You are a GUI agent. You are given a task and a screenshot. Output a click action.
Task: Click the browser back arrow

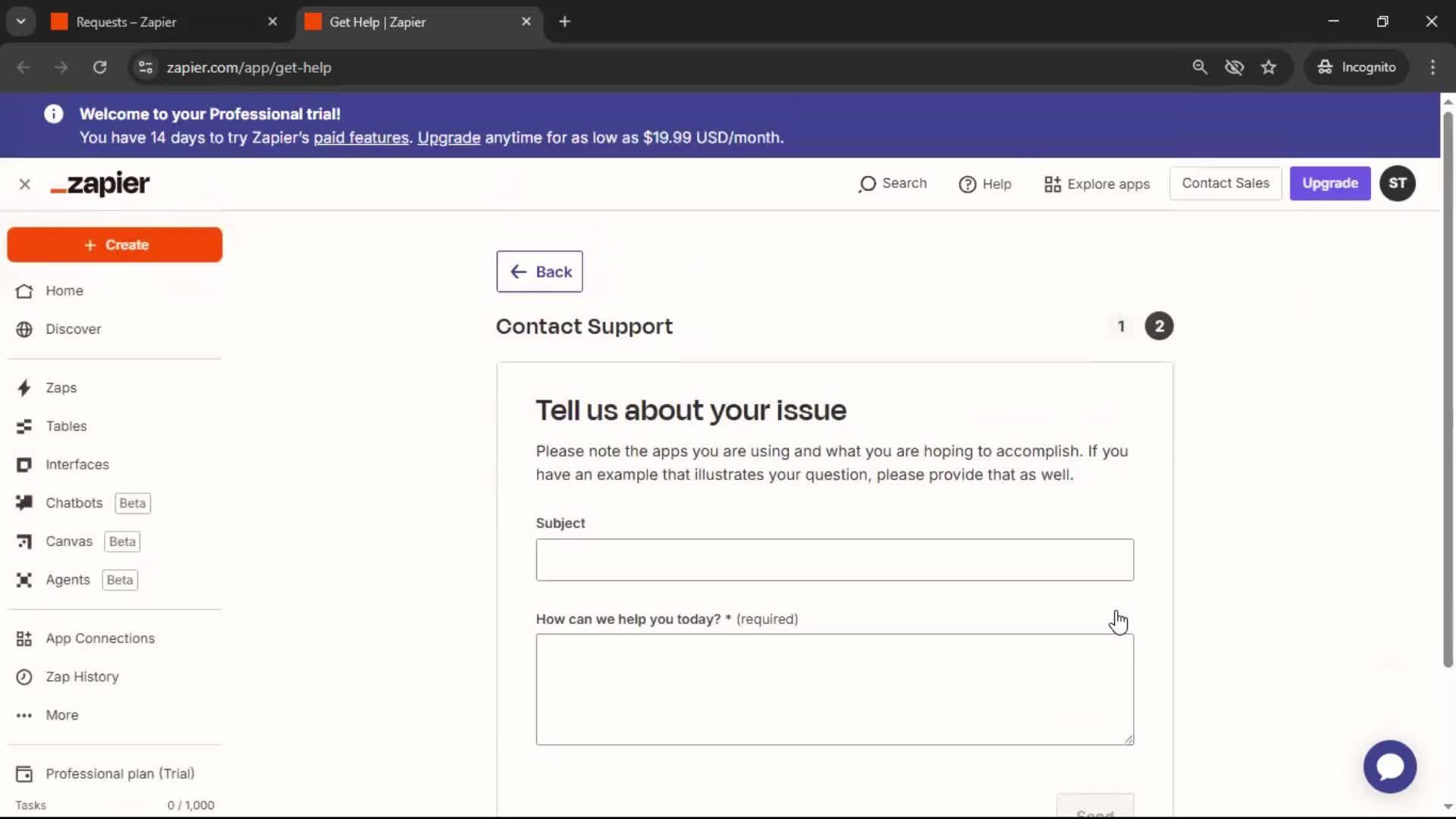pyautogui.click(x=24, y=67)
